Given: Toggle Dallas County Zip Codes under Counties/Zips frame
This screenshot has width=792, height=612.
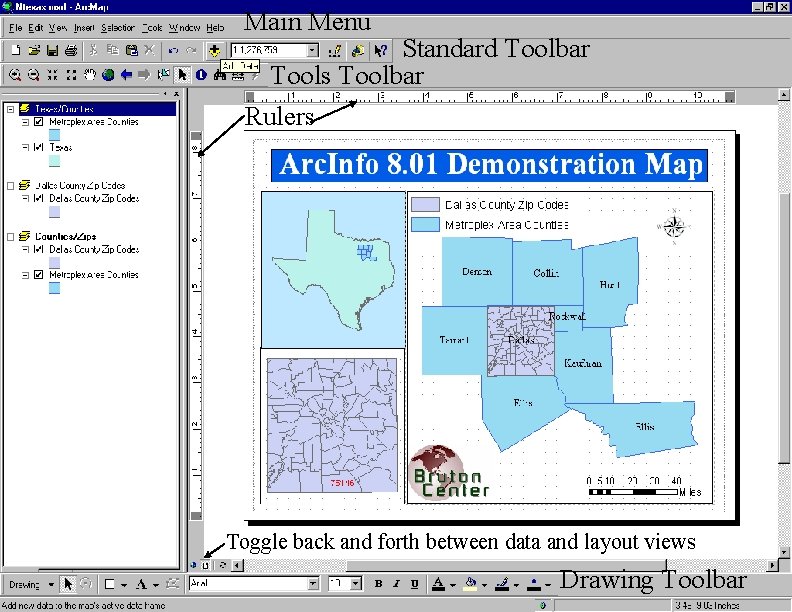Looking at the screenshot, I should [38, 249].
